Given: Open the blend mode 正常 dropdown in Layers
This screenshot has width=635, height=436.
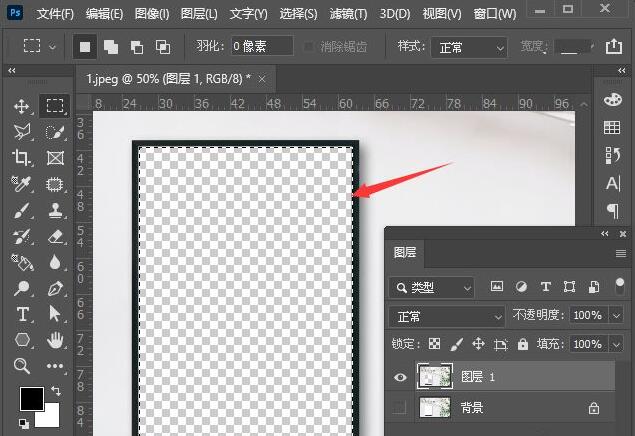Looking at the screenshot, I should [447, 316].
